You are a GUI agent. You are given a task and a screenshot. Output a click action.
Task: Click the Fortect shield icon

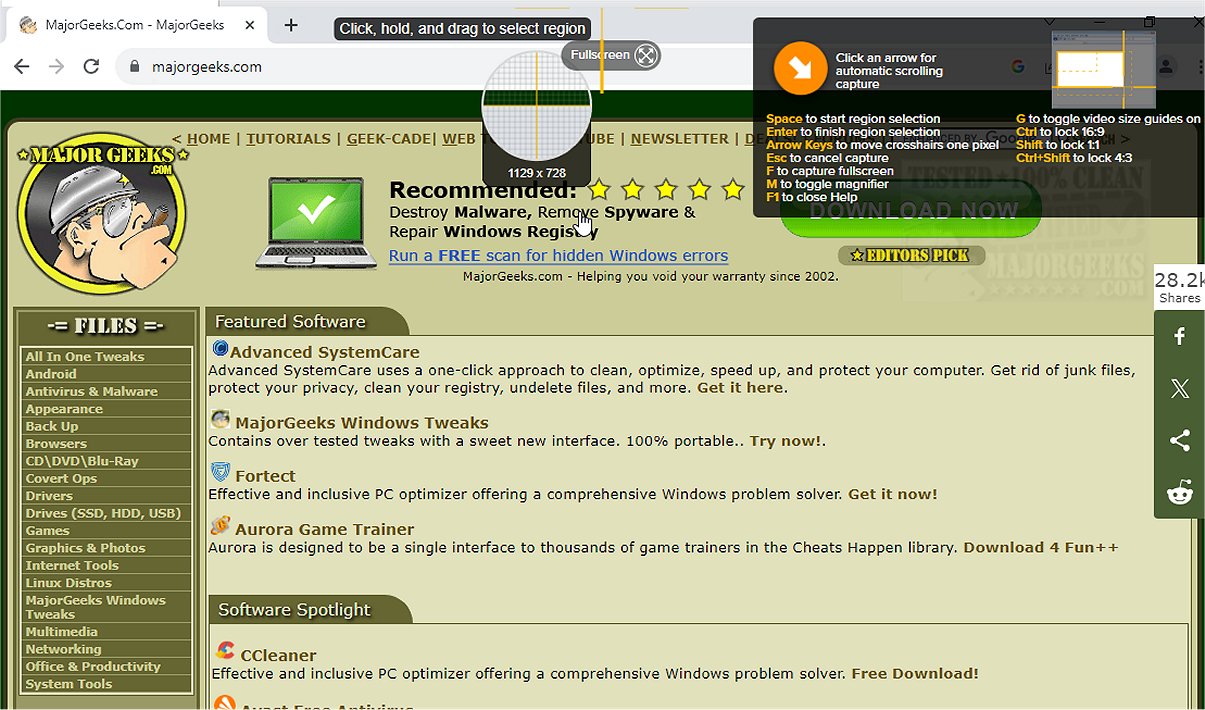(x=220, y=472)
